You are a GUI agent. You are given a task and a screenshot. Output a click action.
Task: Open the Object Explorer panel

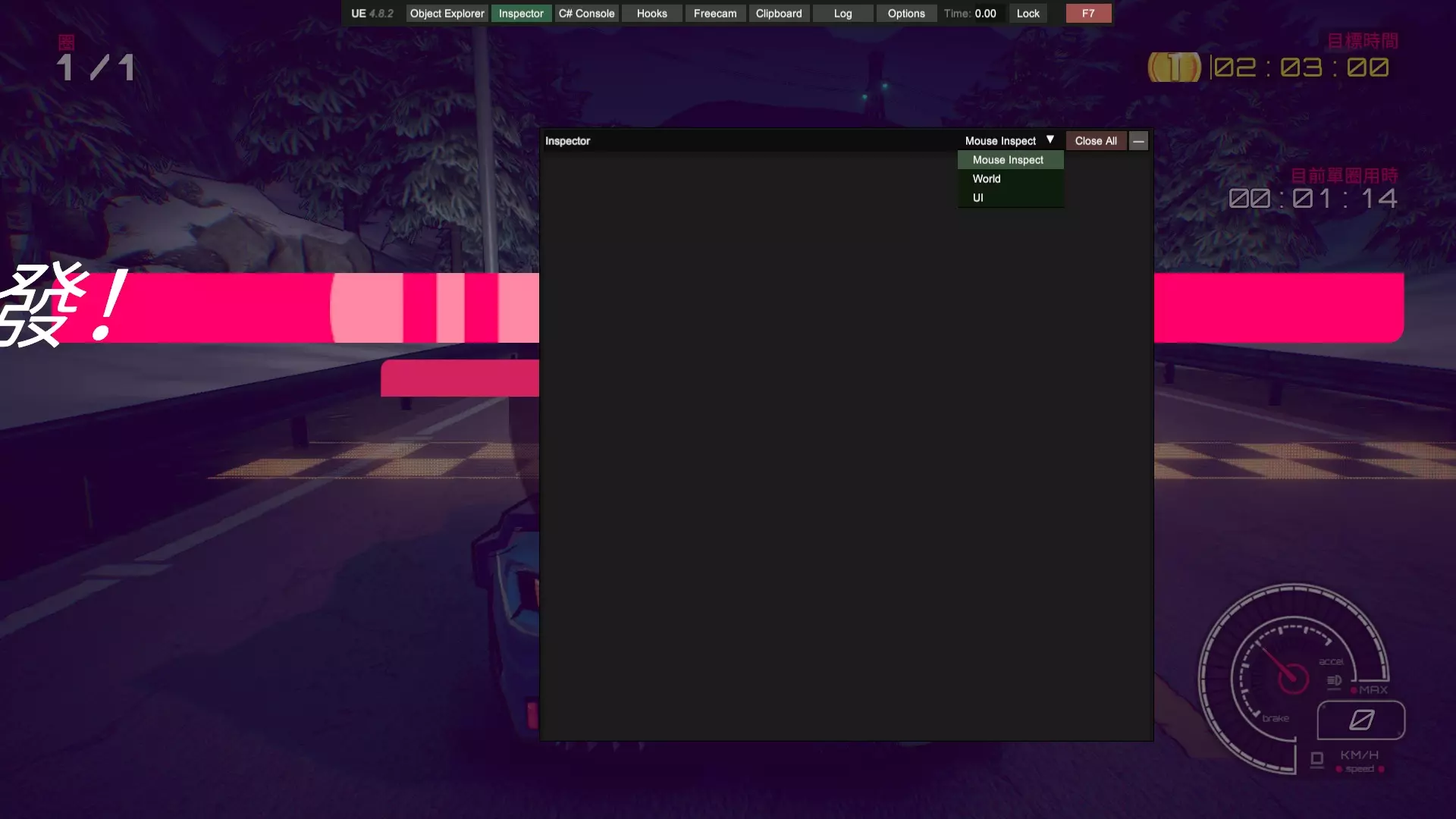click(447, 14)
